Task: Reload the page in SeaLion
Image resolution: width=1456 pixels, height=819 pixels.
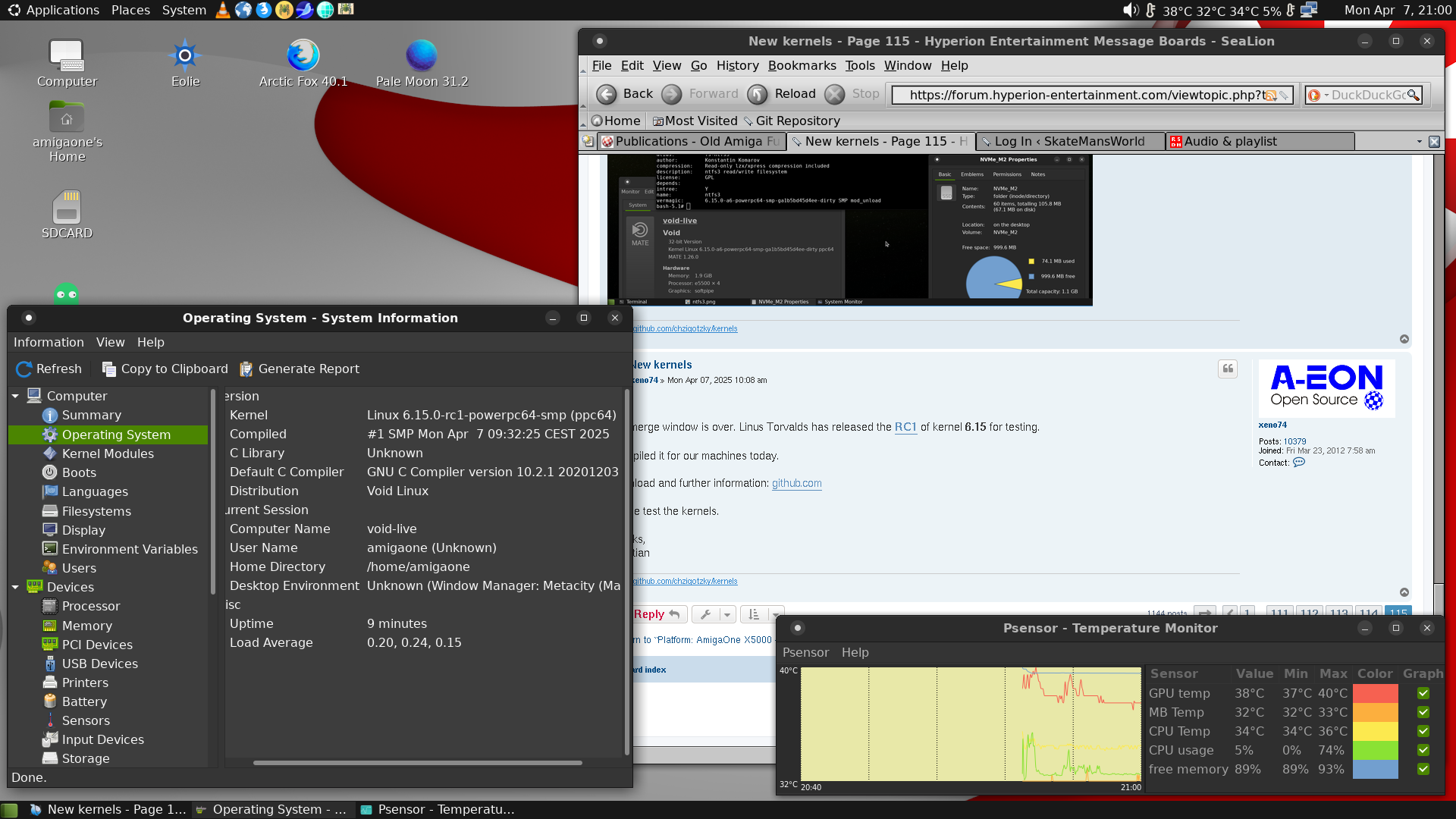Action: (781, 94)
